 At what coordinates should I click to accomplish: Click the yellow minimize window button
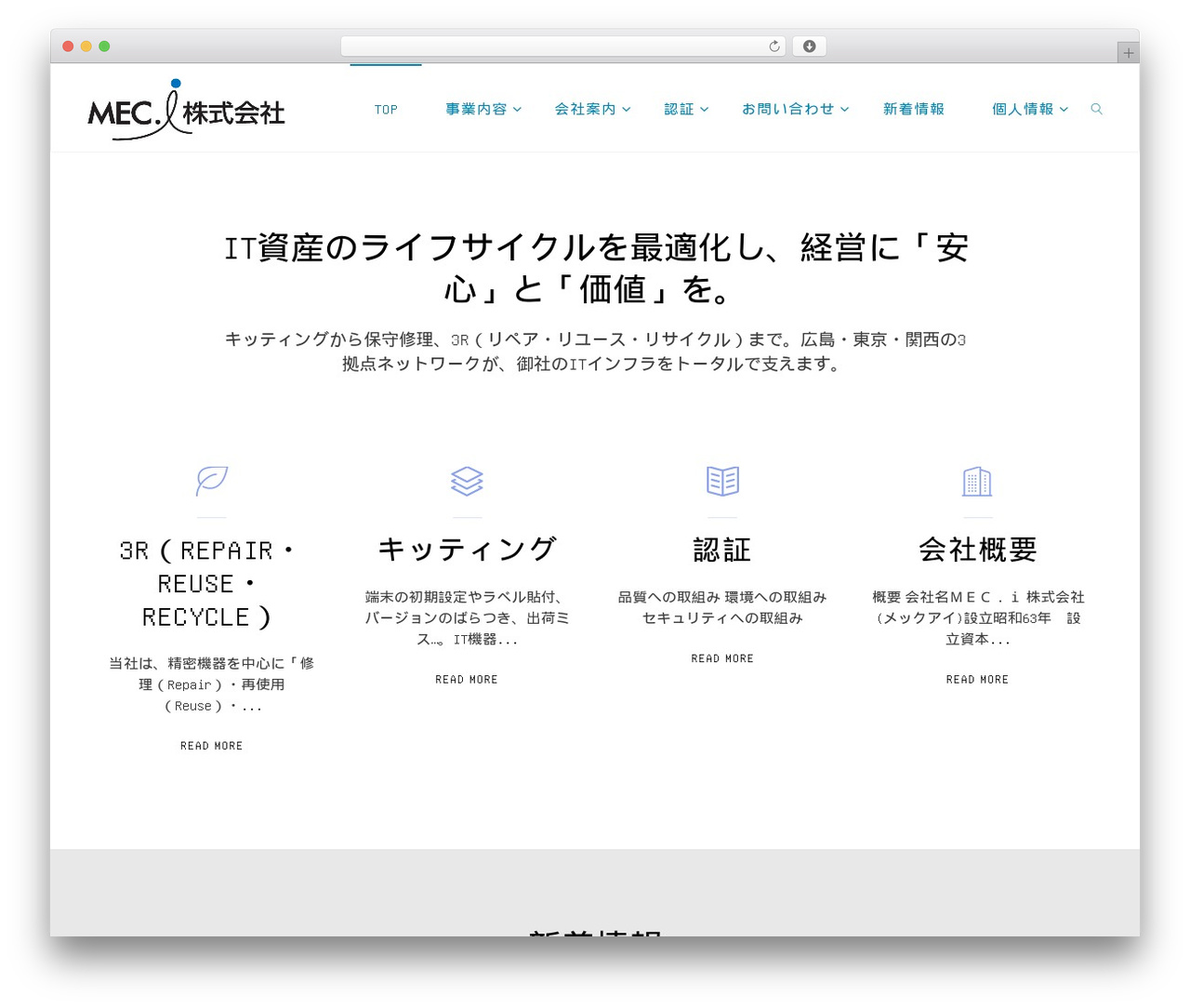(86, 46)
